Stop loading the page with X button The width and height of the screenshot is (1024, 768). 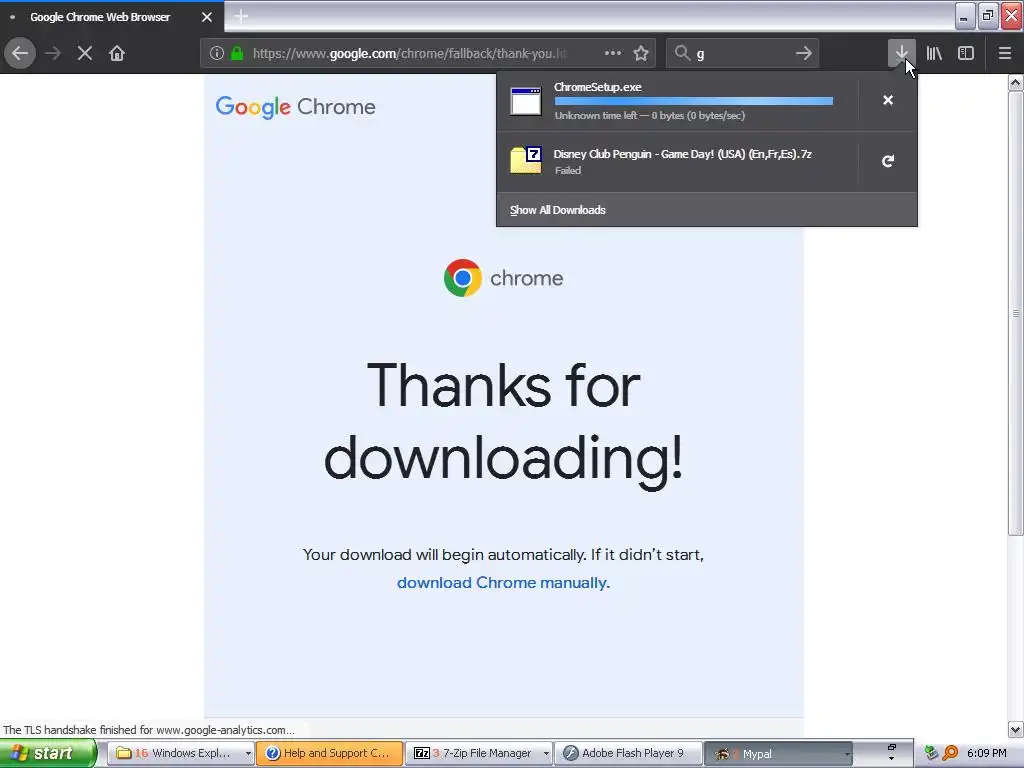pyautogui.click(x=85, y=53)
